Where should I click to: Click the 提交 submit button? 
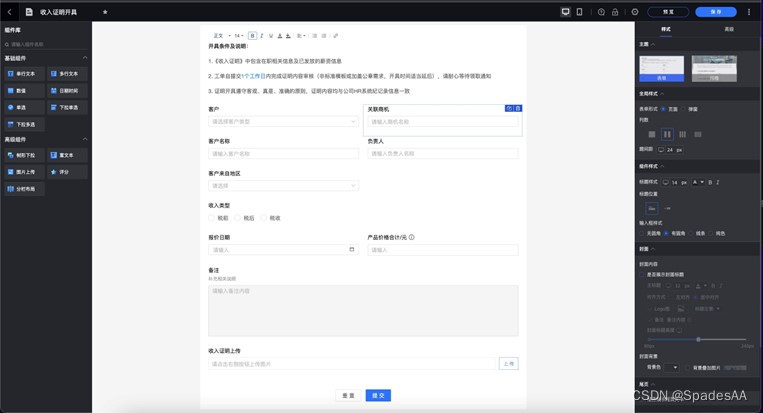click(x=378, y=395)
